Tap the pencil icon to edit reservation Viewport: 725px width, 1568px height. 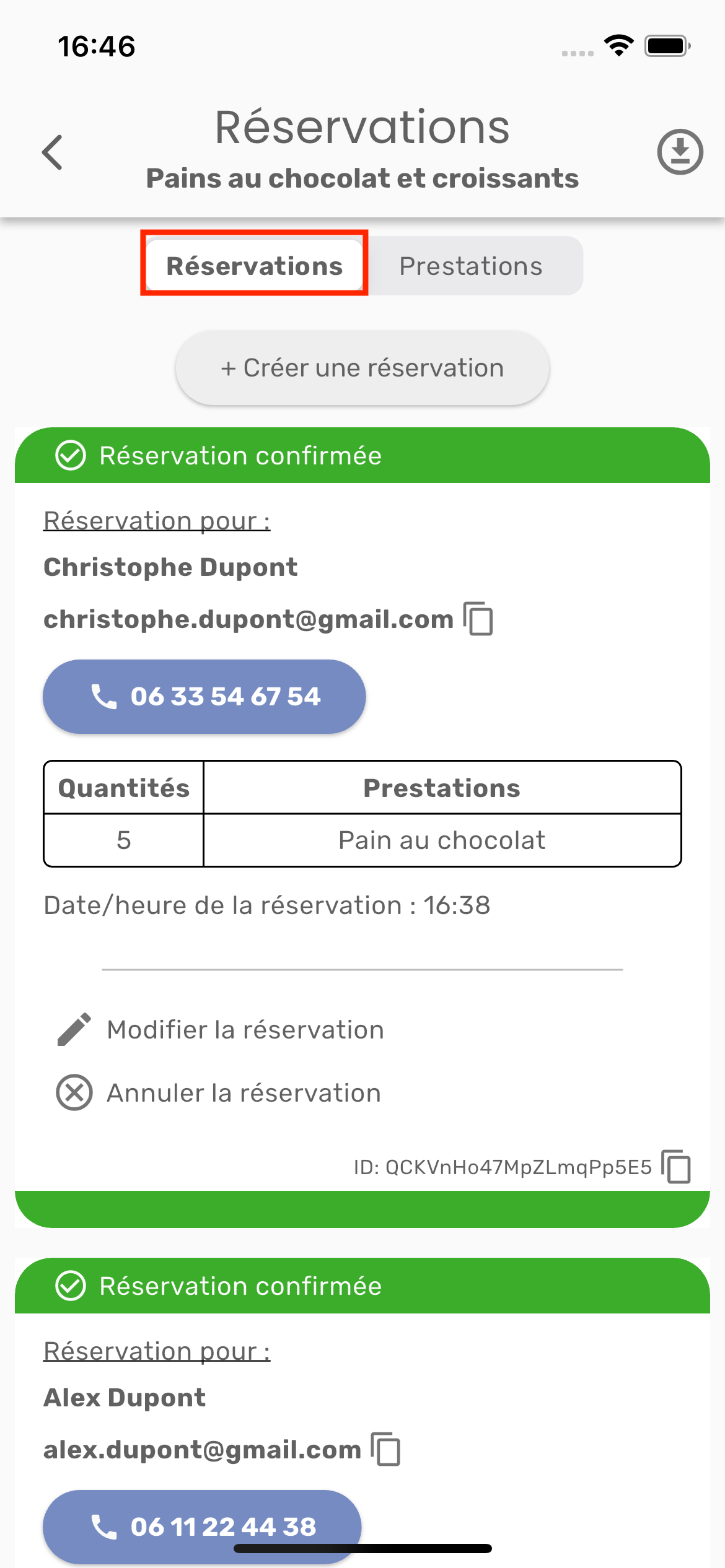tap(74, 1030)
